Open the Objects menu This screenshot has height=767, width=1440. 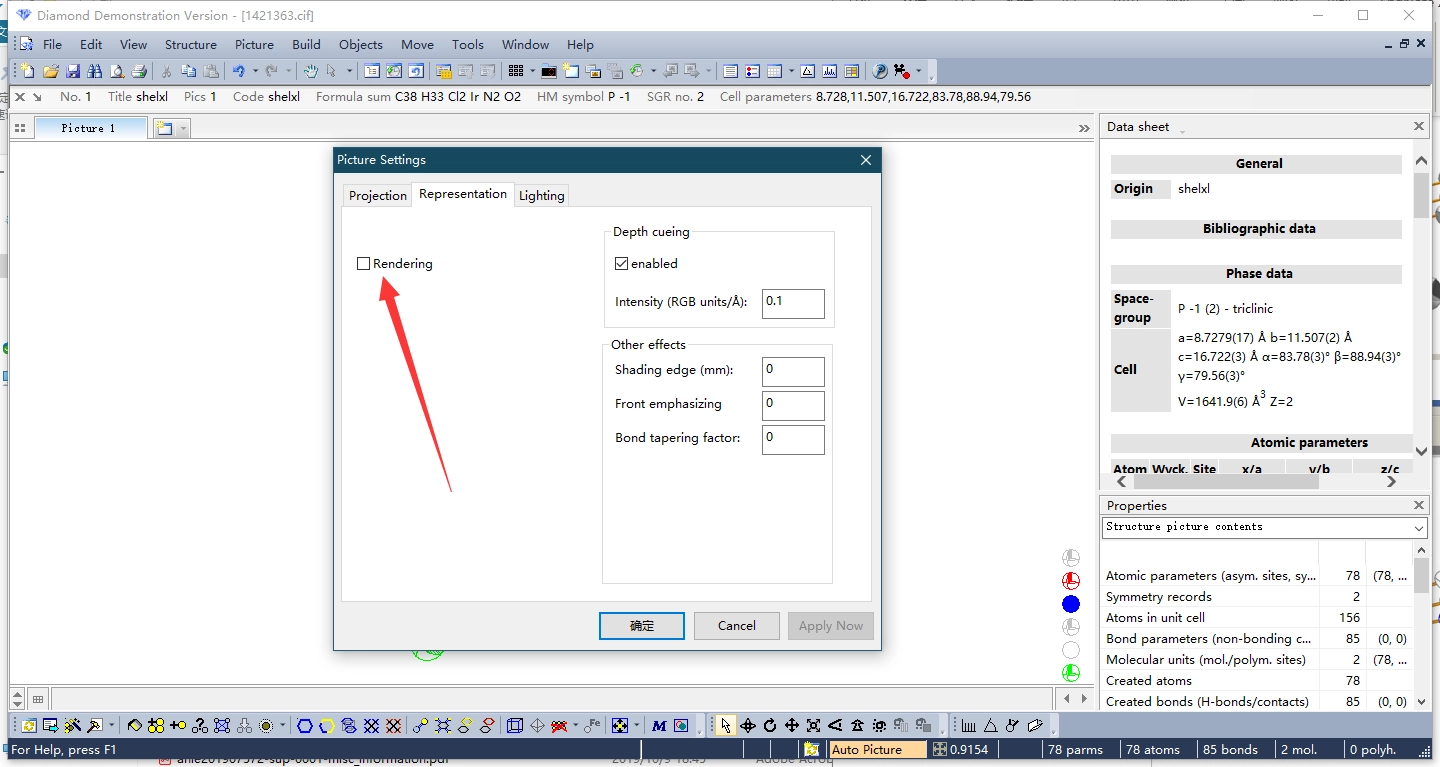[361, 44]
